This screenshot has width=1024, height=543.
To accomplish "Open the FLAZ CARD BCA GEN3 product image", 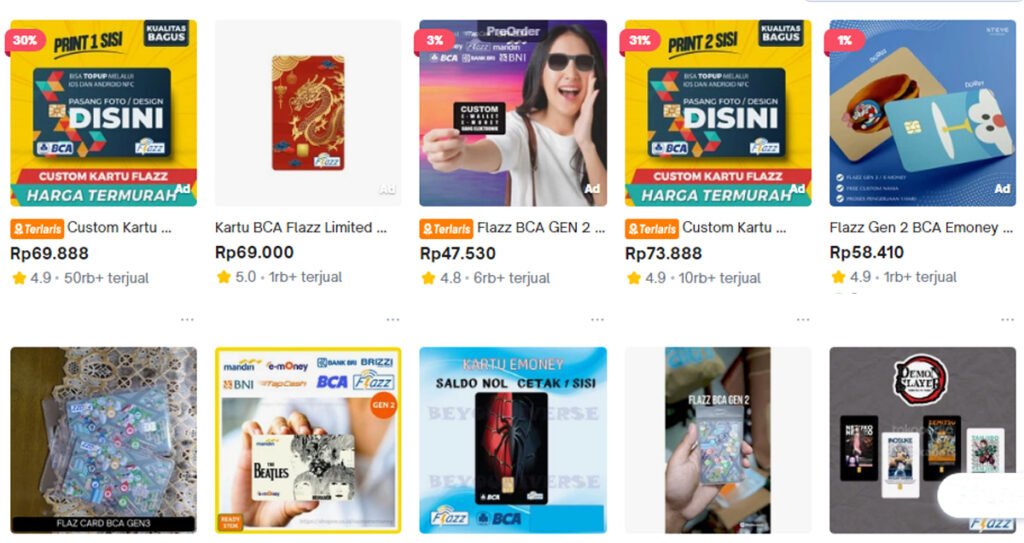I will click(x=103, y=440).
